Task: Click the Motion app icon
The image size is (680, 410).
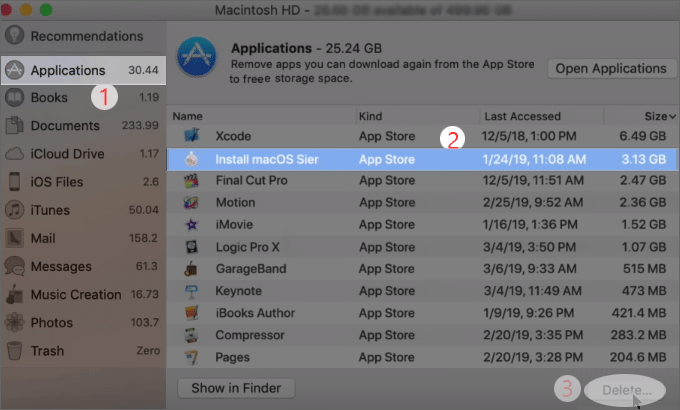Action: 191,203
